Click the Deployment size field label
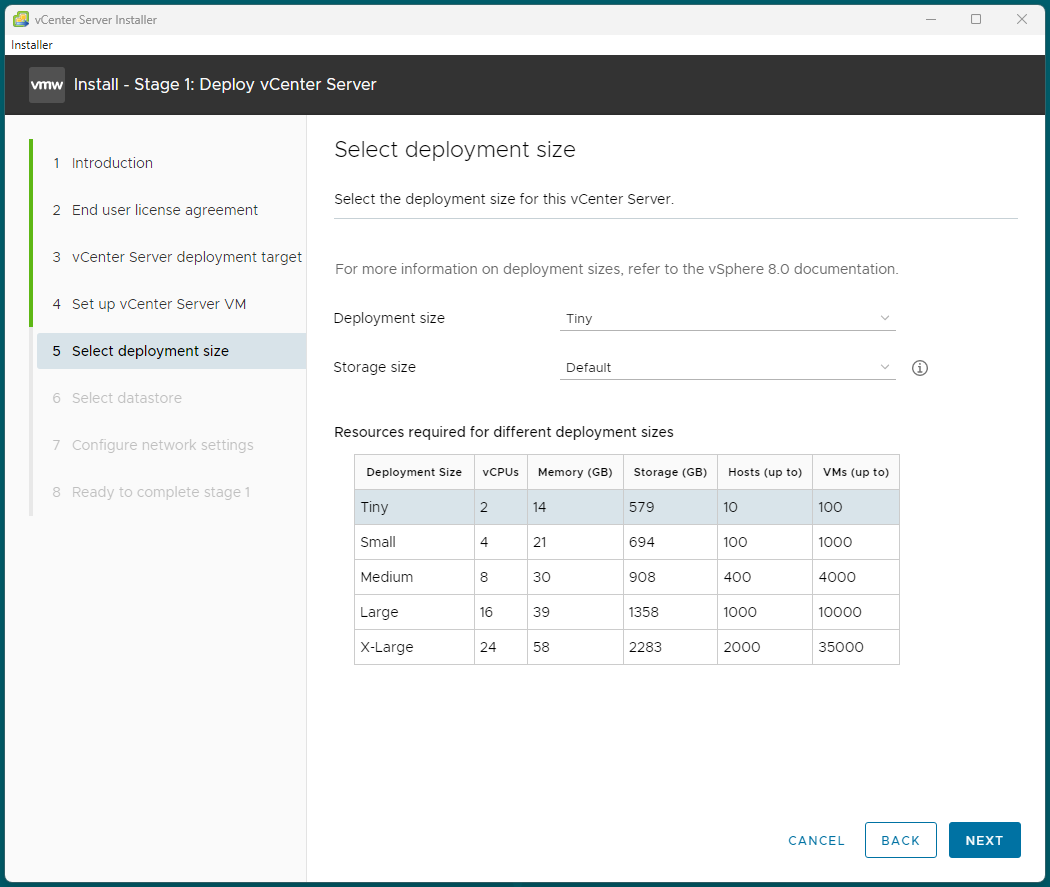 (x=389, y=318)
